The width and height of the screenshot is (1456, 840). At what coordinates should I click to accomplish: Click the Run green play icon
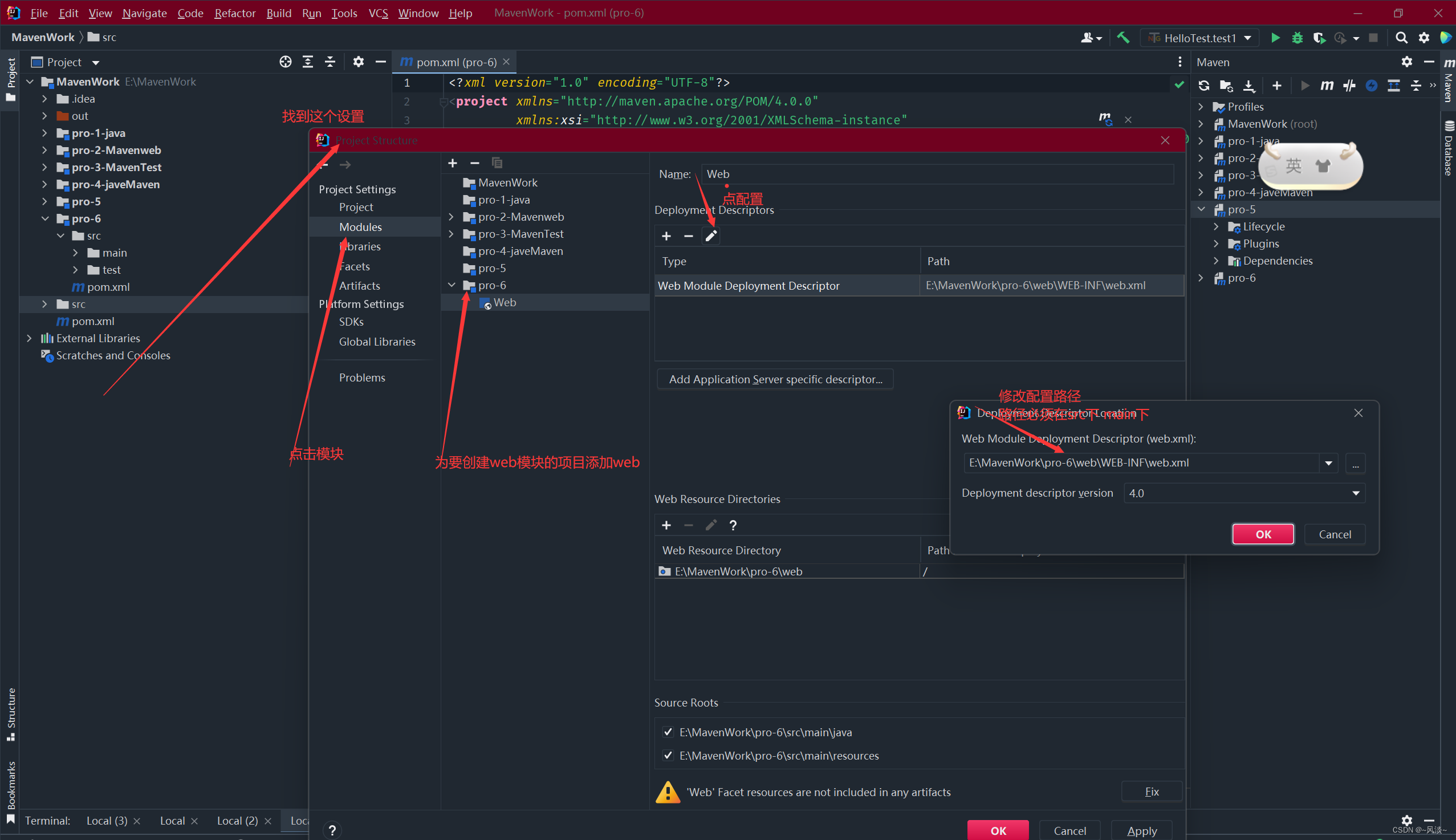click(x=1275, y=38)
